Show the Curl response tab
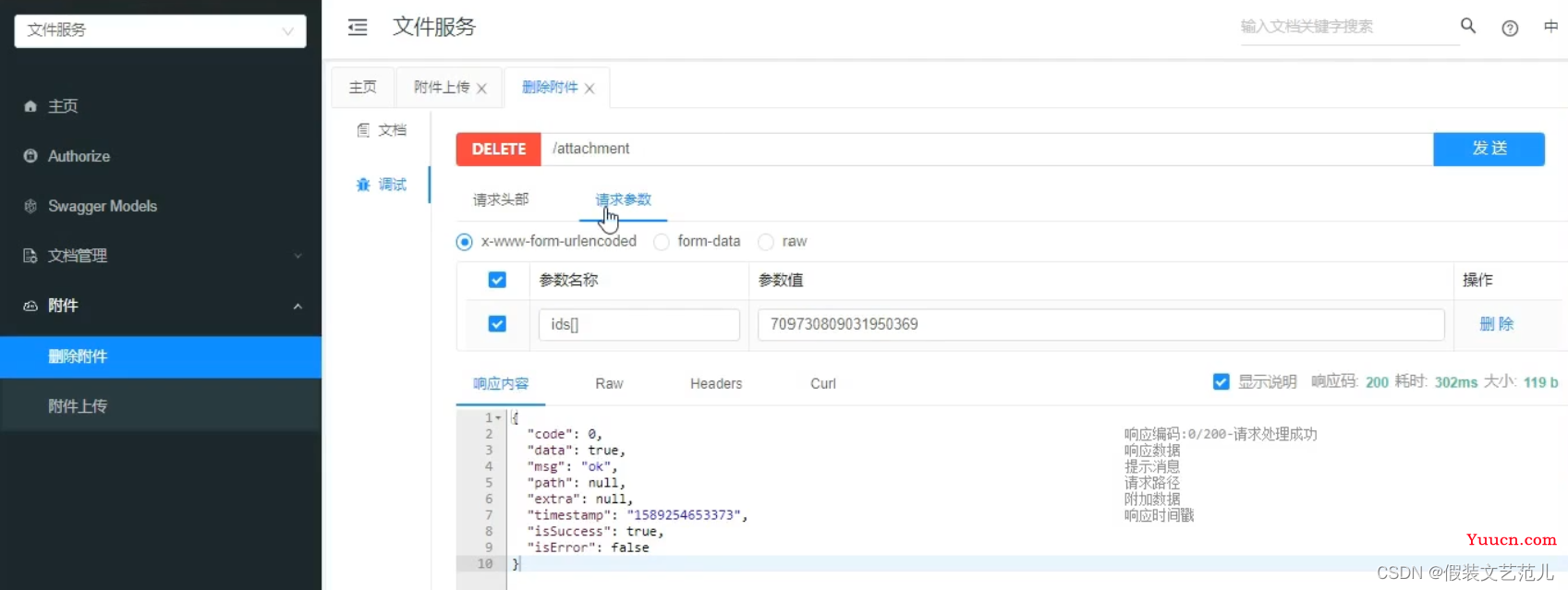This screenshot has width=1568, height=590. pos(823,383)
